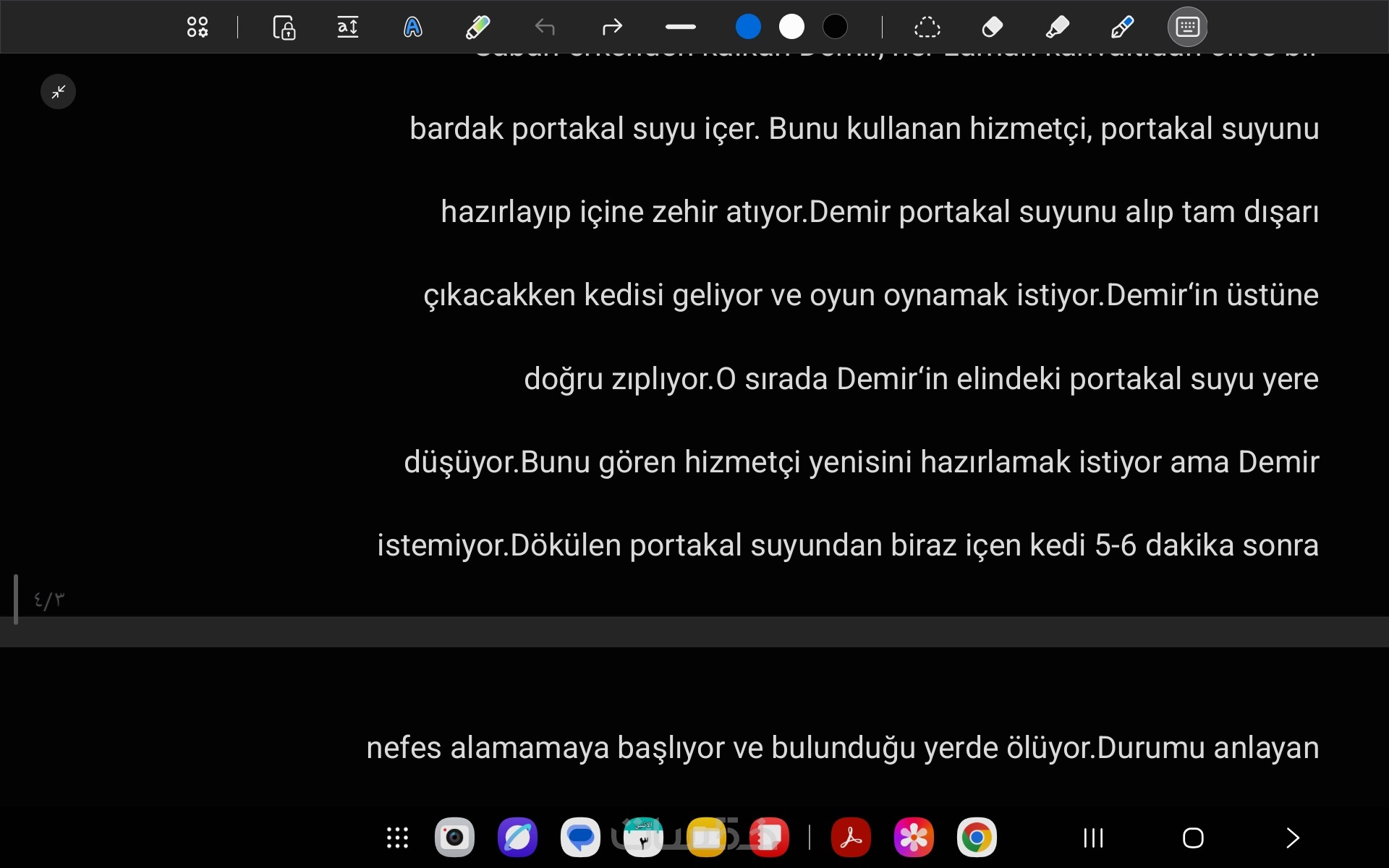Click the undo arrow

point(545,27)
